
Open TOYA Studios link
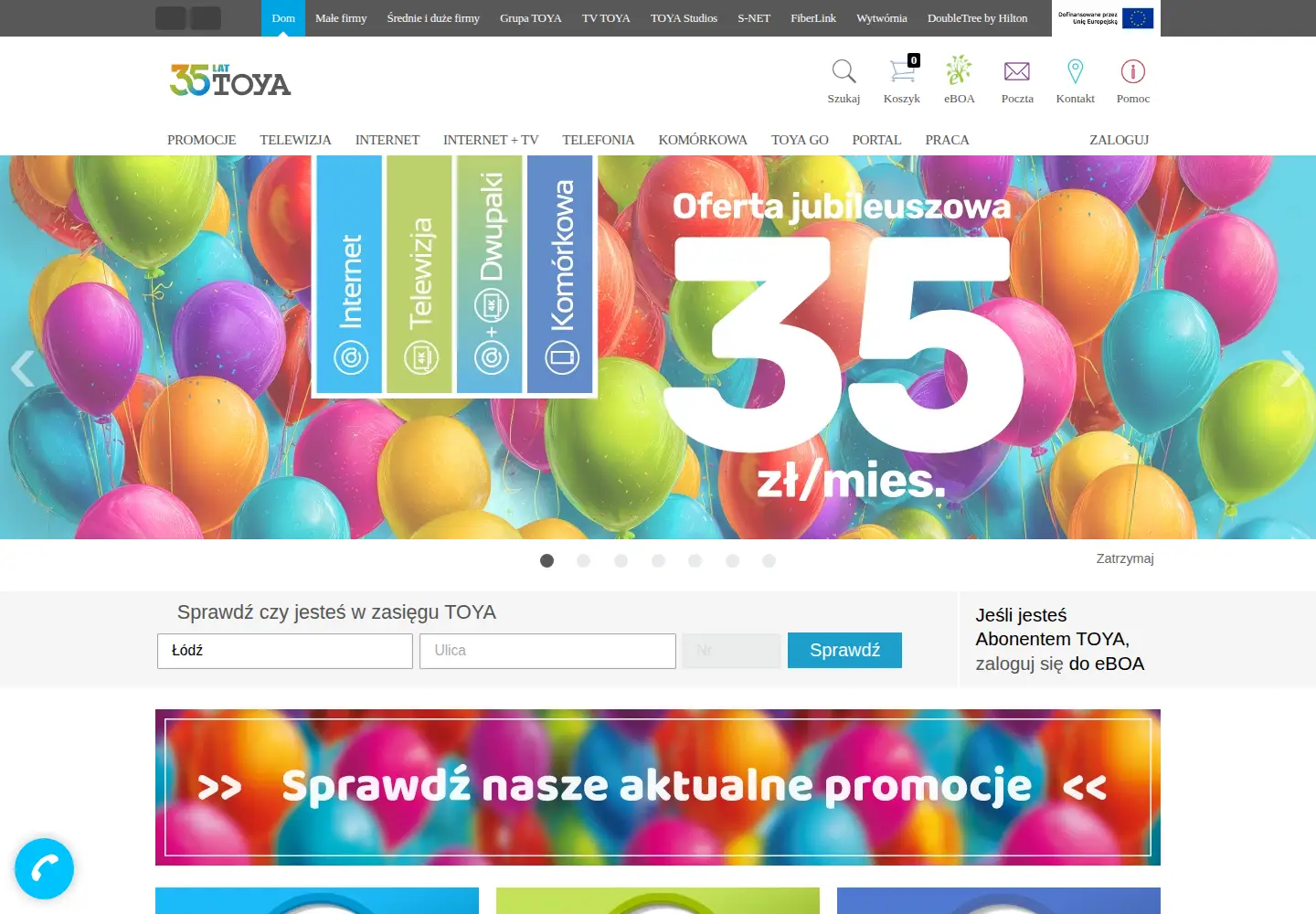pos(684,18)
